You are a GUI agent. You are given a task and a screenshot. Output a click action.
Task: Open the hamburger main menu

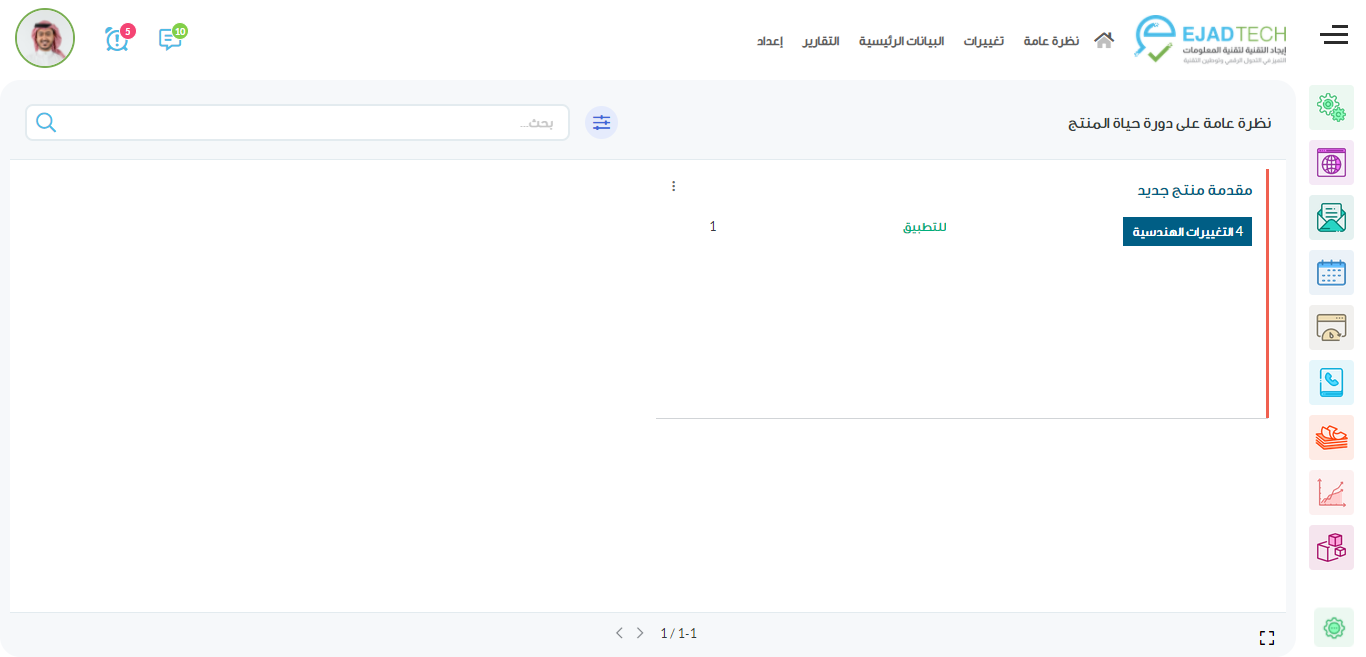[1334, 36]
